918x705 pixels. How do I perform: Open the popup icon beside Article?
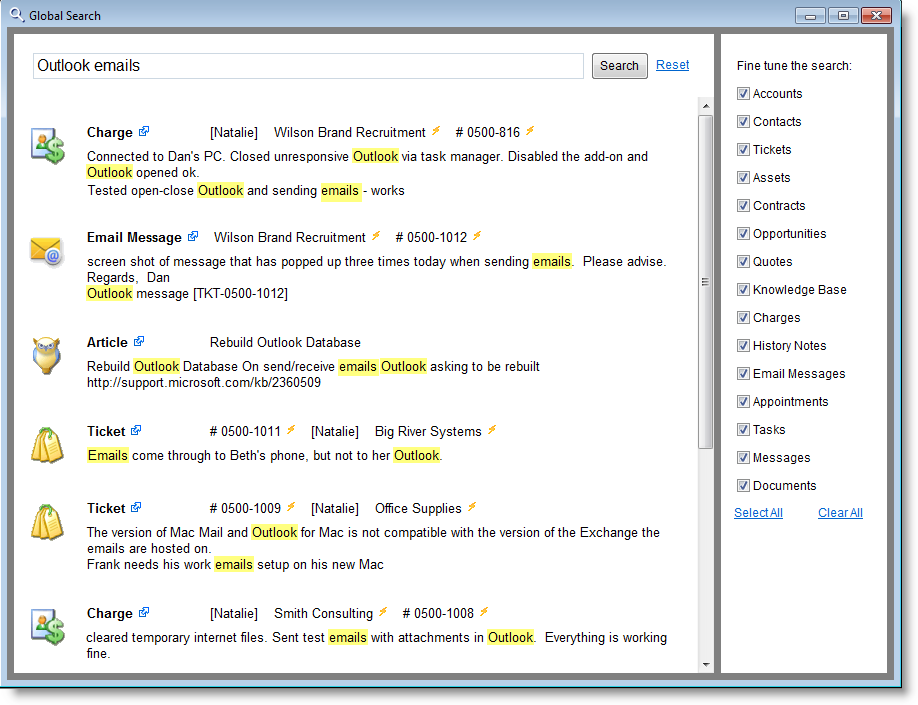point(139,342)
